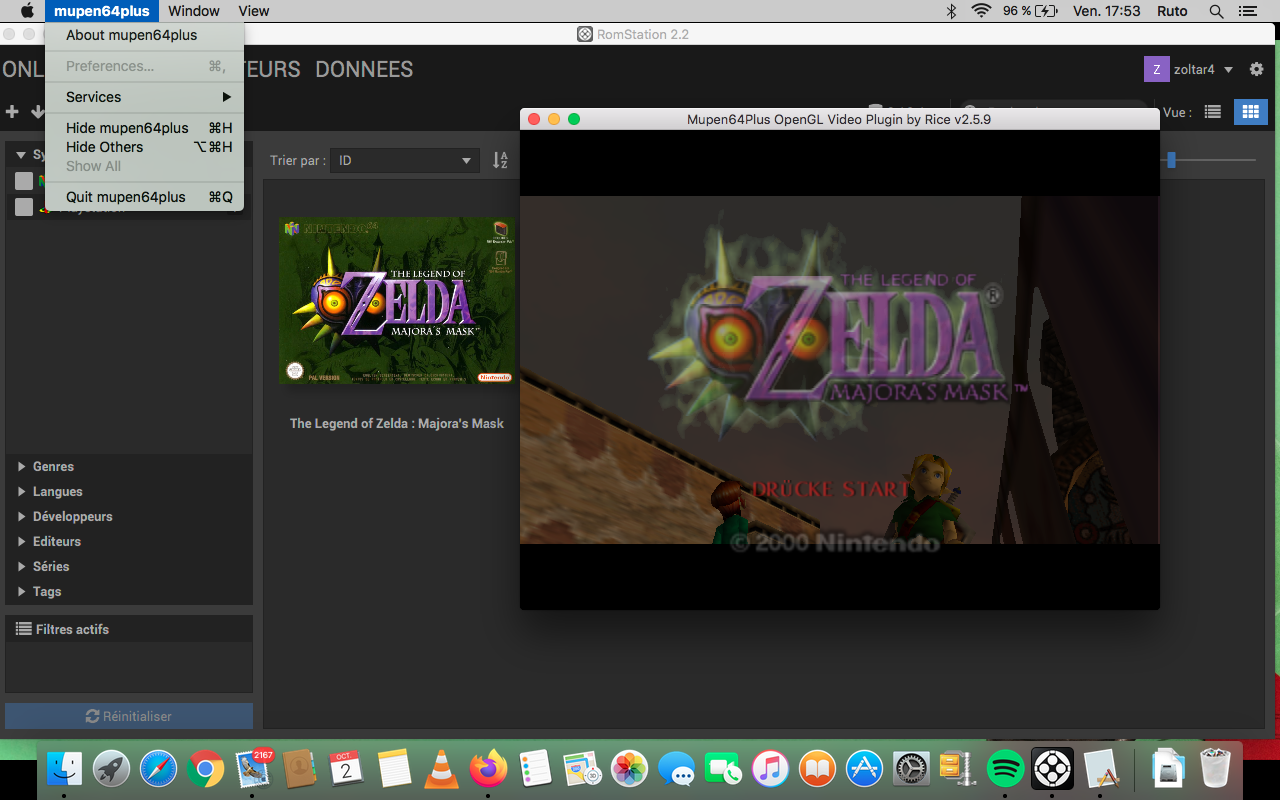This screenshot has width=1280, height=800.
Task: Choose Hide mupen64plus
Action: pyautogui.click(x=145, y=128)
